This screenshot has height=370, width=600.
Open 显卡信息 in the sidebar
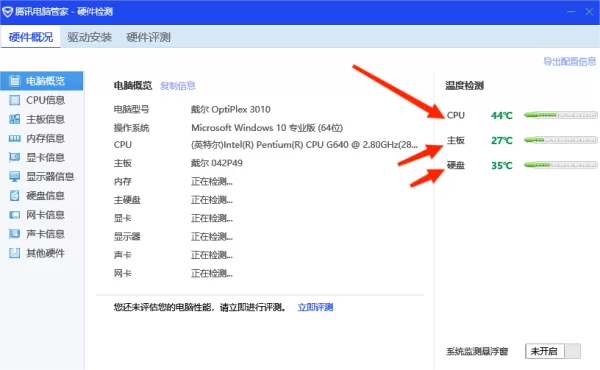[41, 157]
